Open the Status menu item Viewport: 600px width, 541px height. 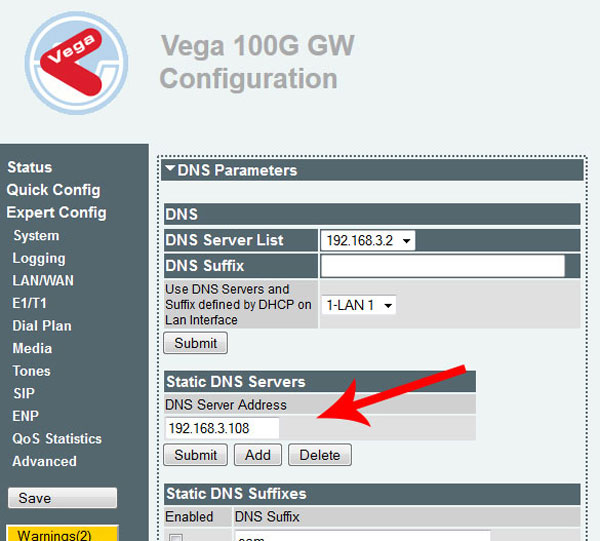coord(29,167)
